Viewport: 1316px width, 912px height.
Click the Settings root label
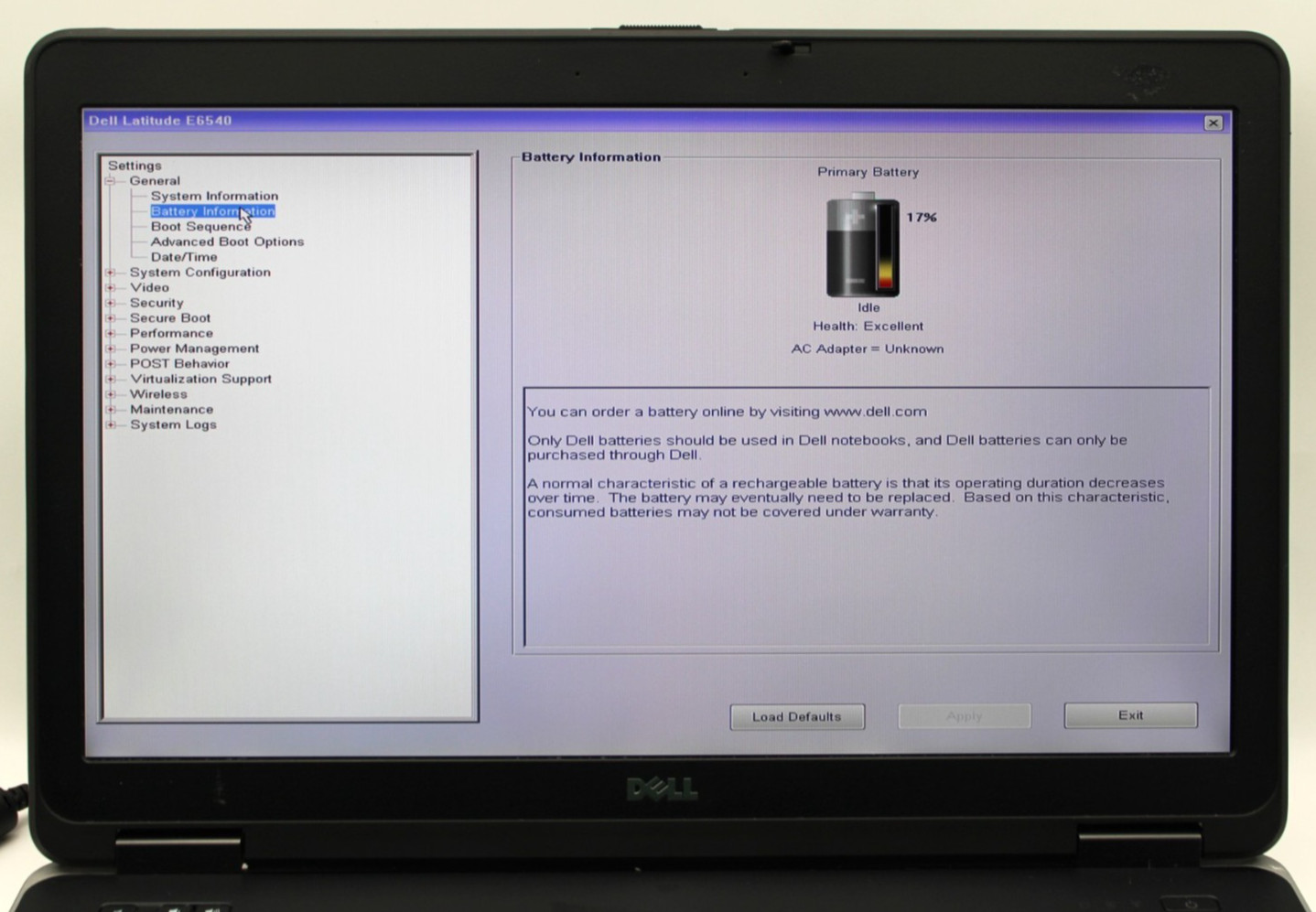[x=135, y=166]
